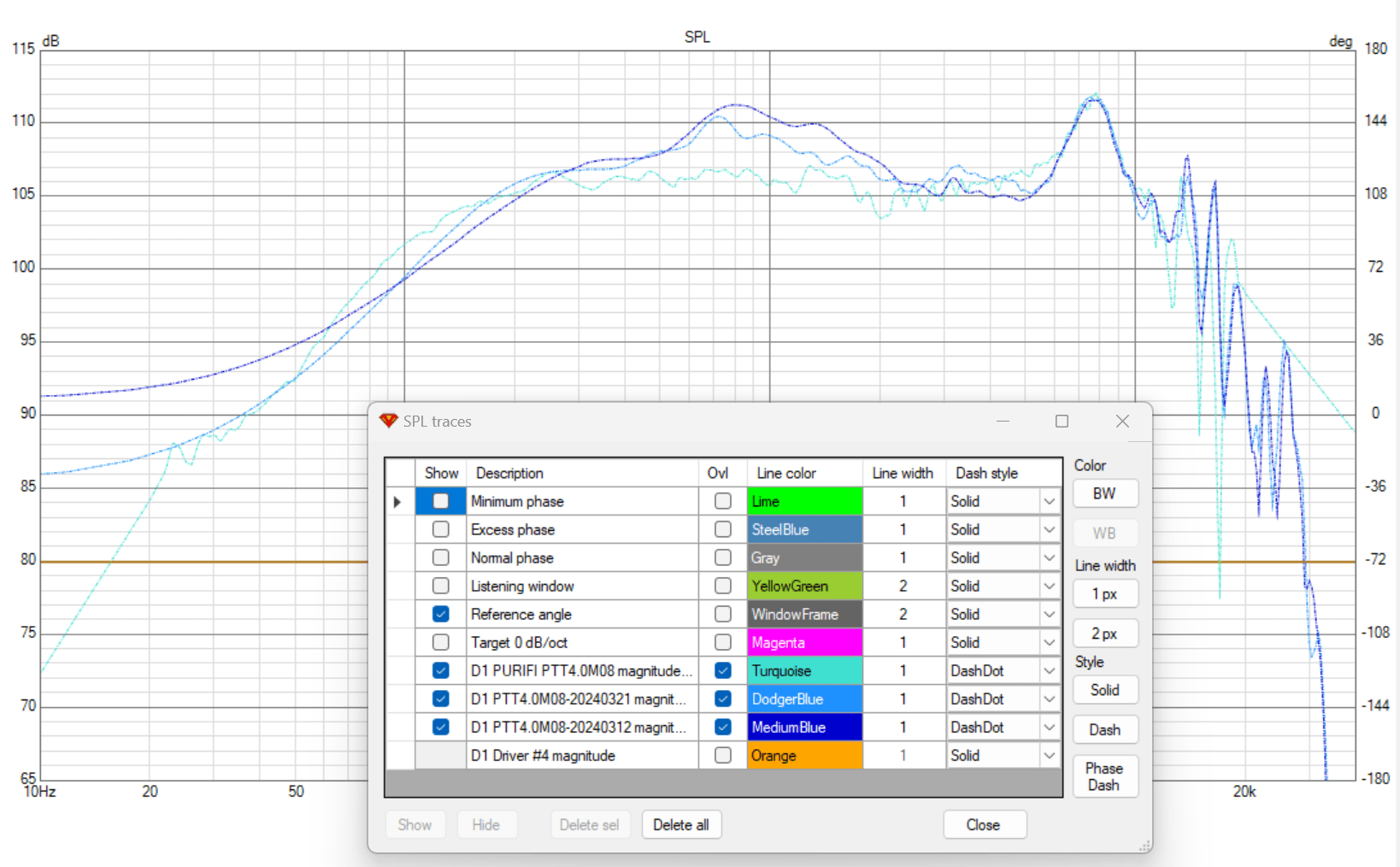The width and height of the screenshot is (1400, 867).
Task: Open dash style dropdown for Minimum phase
Action: tap(1050, 502)
